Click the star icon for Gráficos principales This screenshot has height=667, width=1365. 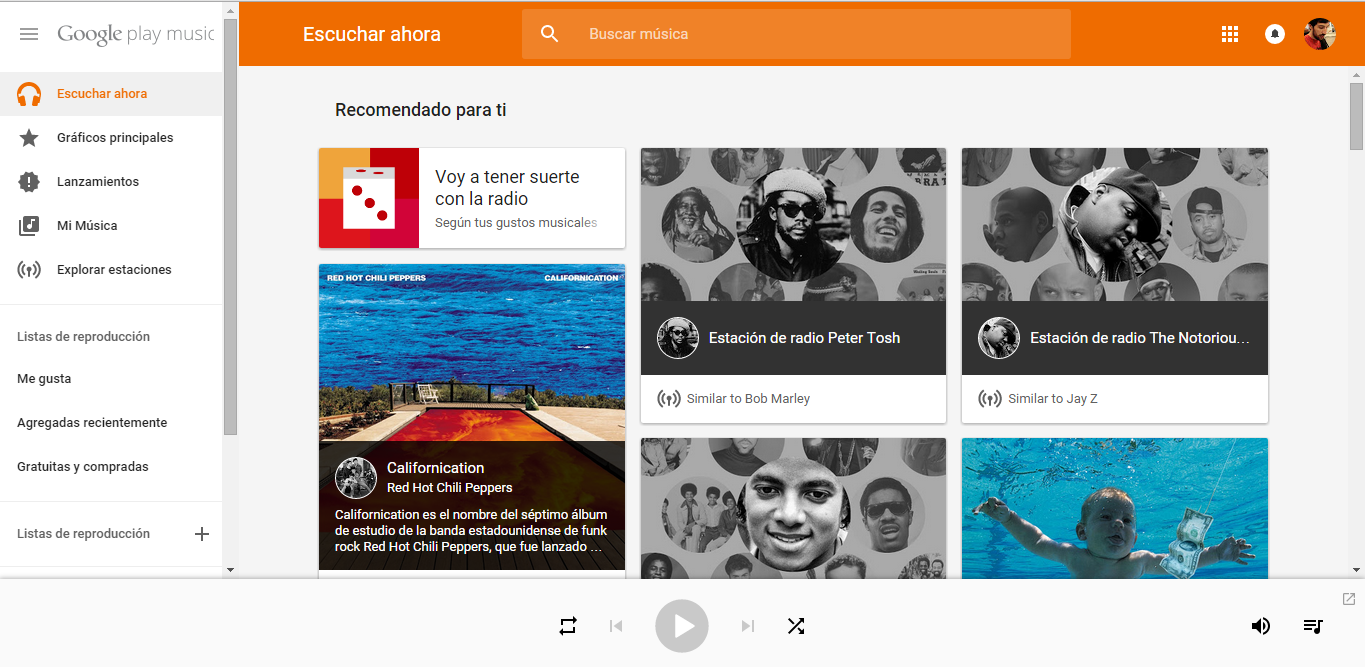[29, 138]
